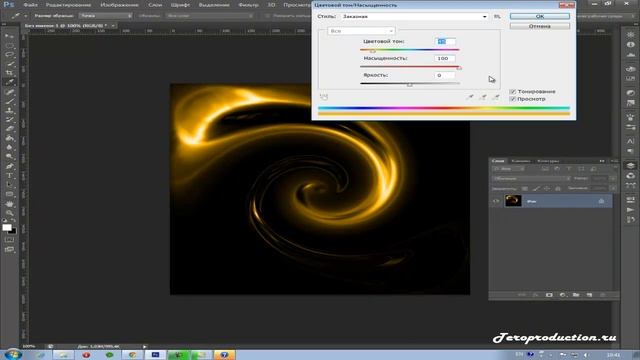Screen dimensions: 640x360
Task: Select the Quick Selection tool
Action: (9, 64)
